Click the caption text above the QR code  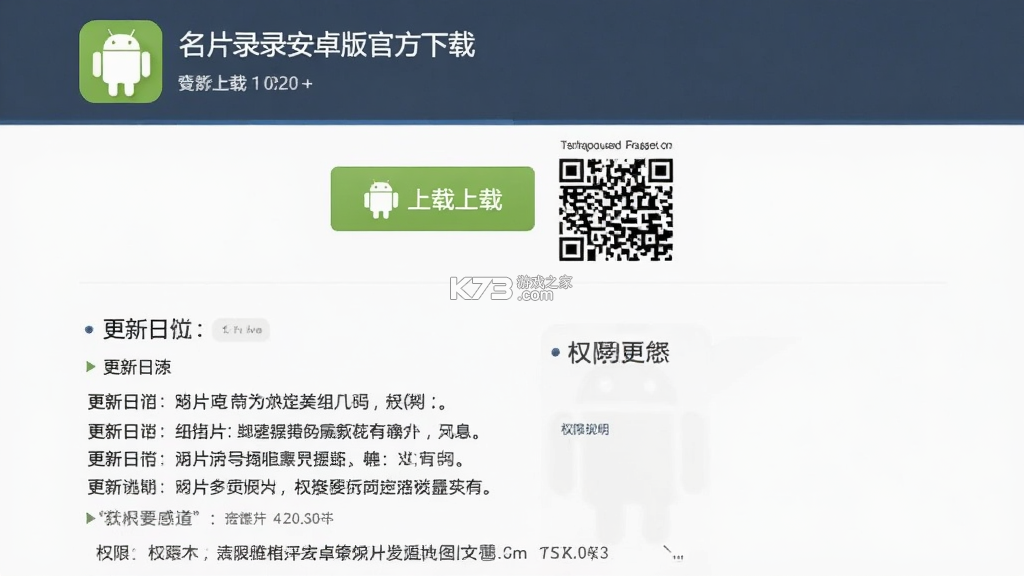click(x=616, y=145)
